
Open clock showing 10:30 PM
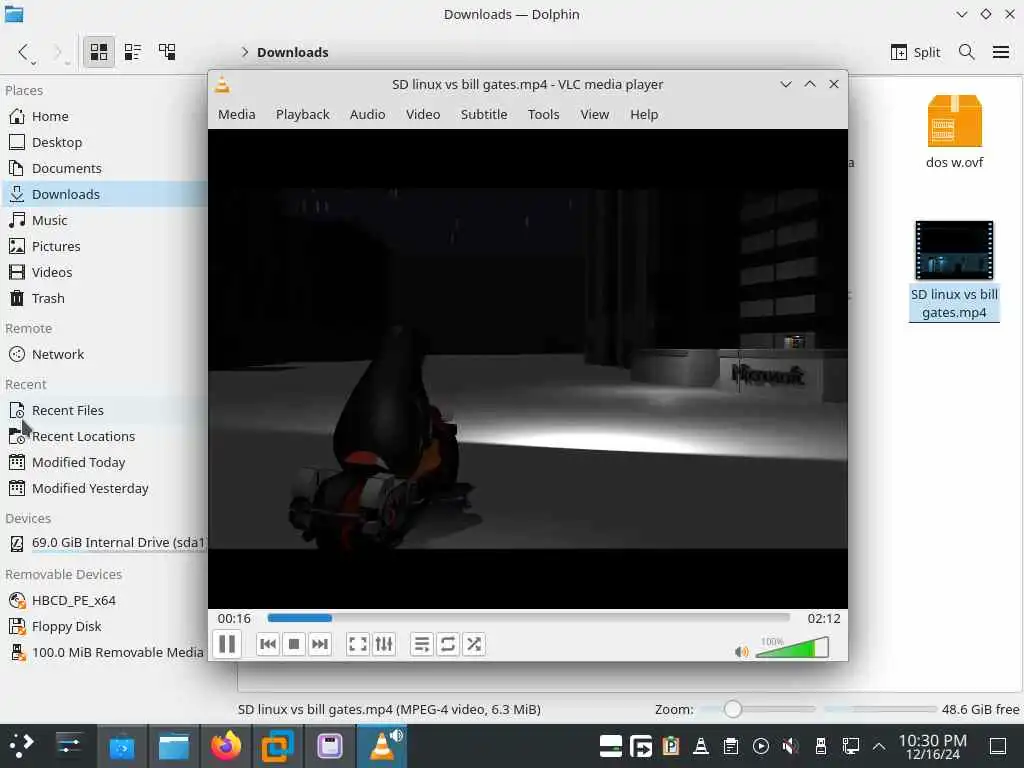(x=933, y=746)
